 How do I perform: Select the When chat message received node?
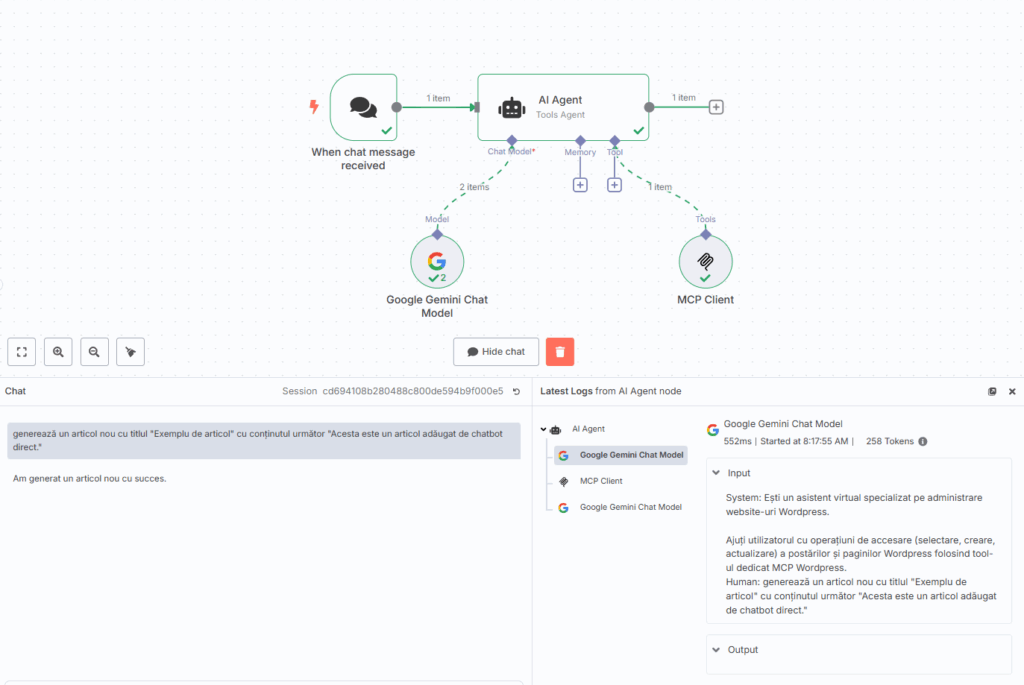(364, 107)
